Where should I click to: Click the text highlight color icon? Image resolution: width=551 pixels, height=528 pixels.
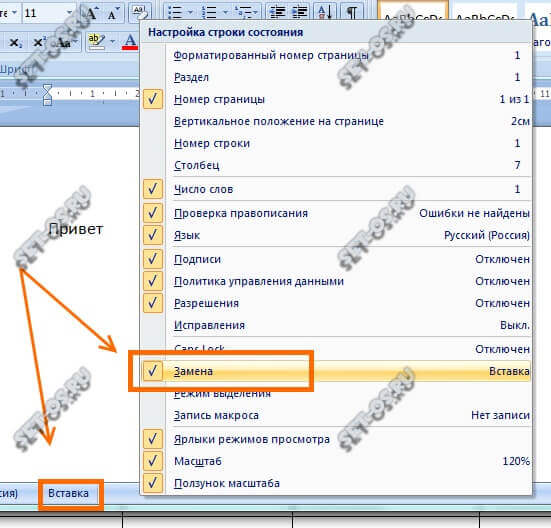click(x=96, y=41)
